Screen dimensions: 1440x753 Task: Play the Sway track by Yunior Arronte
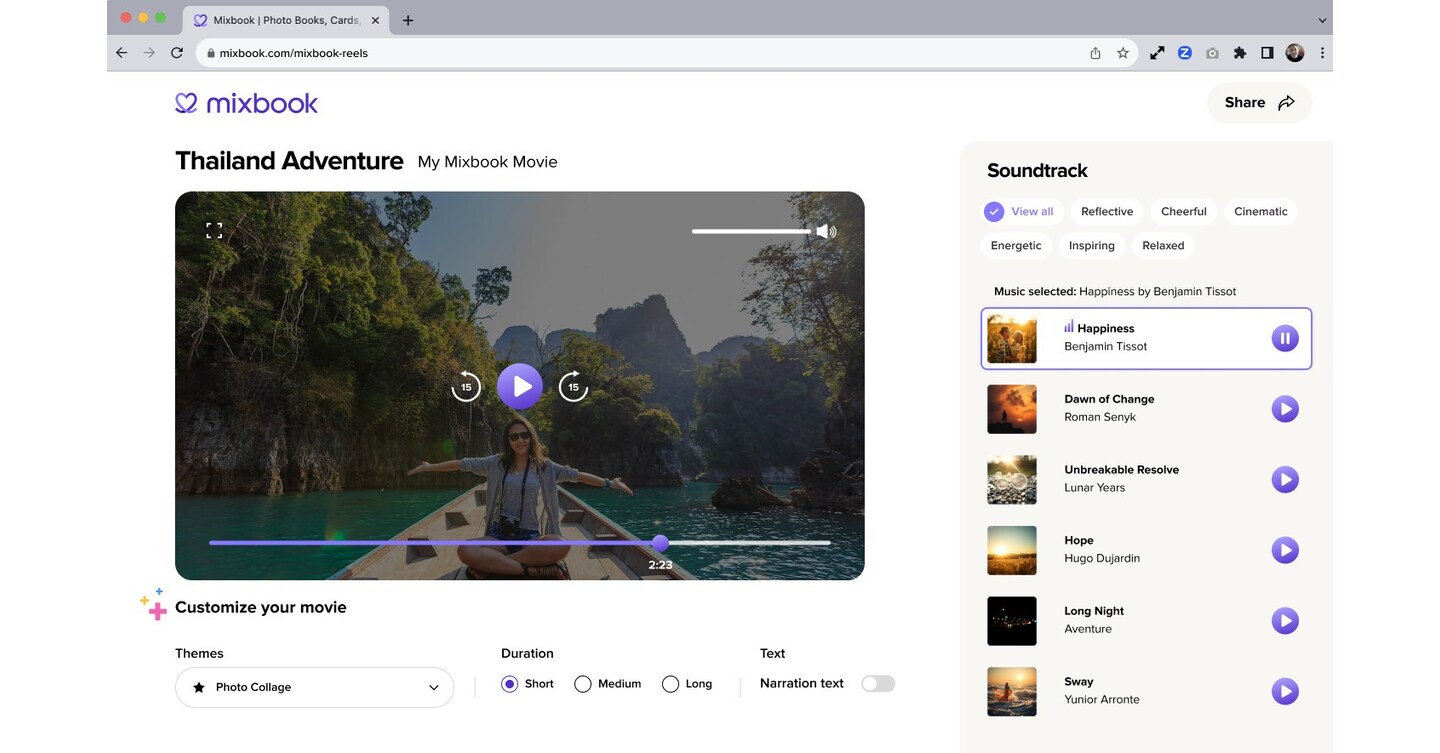[1285, 691]
